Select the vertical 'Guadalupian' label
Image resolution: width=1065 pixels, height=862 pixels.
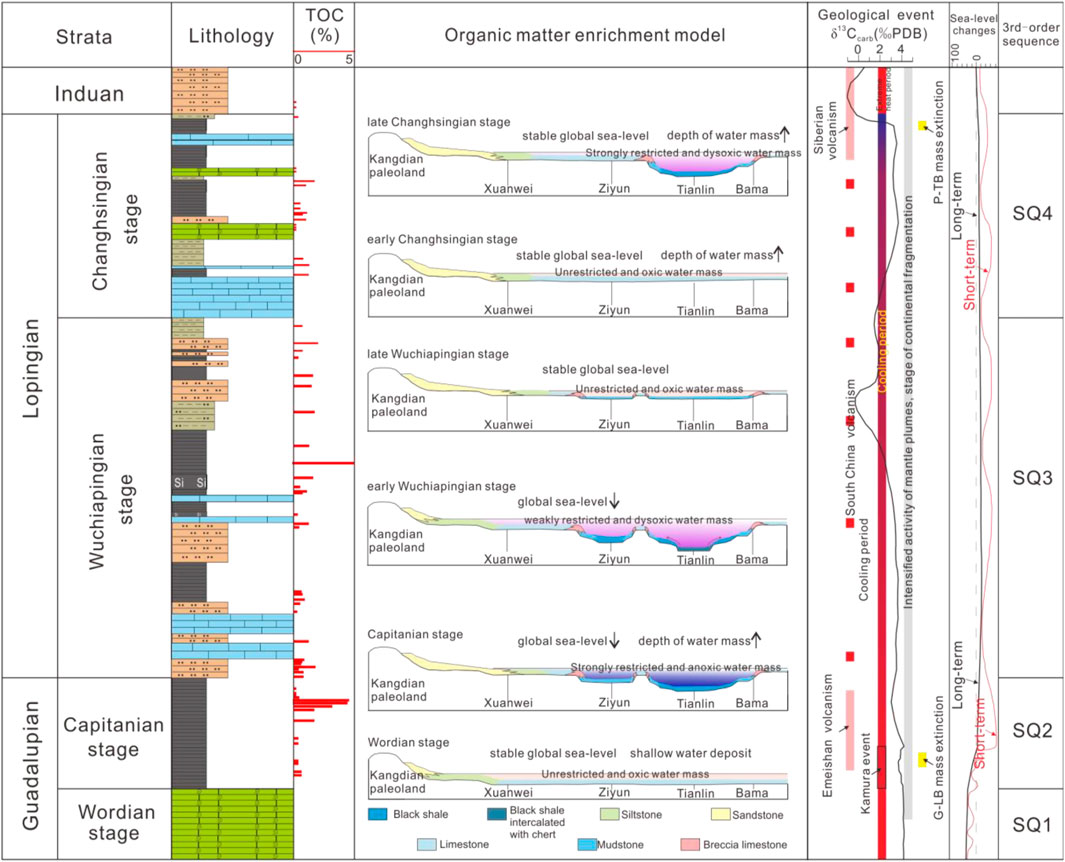click(x=31, y=766)
